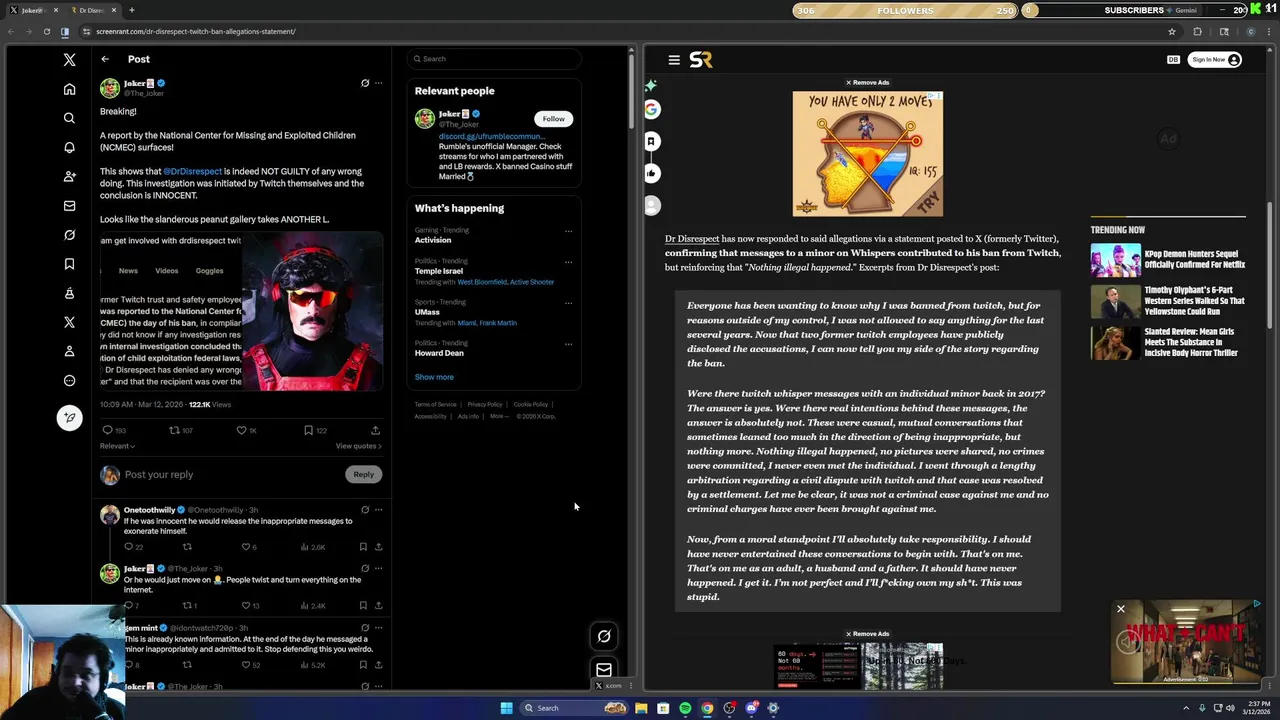Image resolution: width=1280 pixels, height=720 pixels.
Task: Click the Screen Rant SR logo
Action: pyautogui.click(x=701, y=60)
